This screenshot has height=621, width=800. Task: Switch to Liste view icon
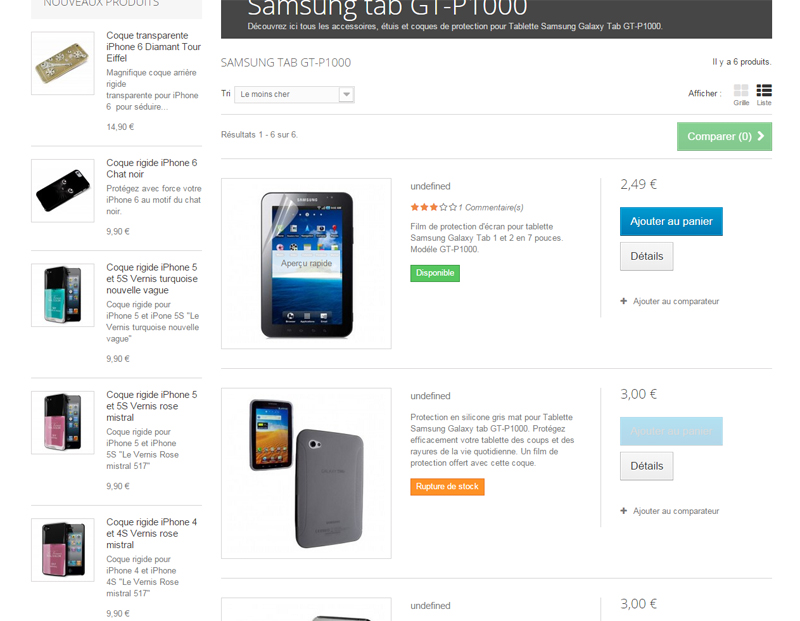pos(764,91)
